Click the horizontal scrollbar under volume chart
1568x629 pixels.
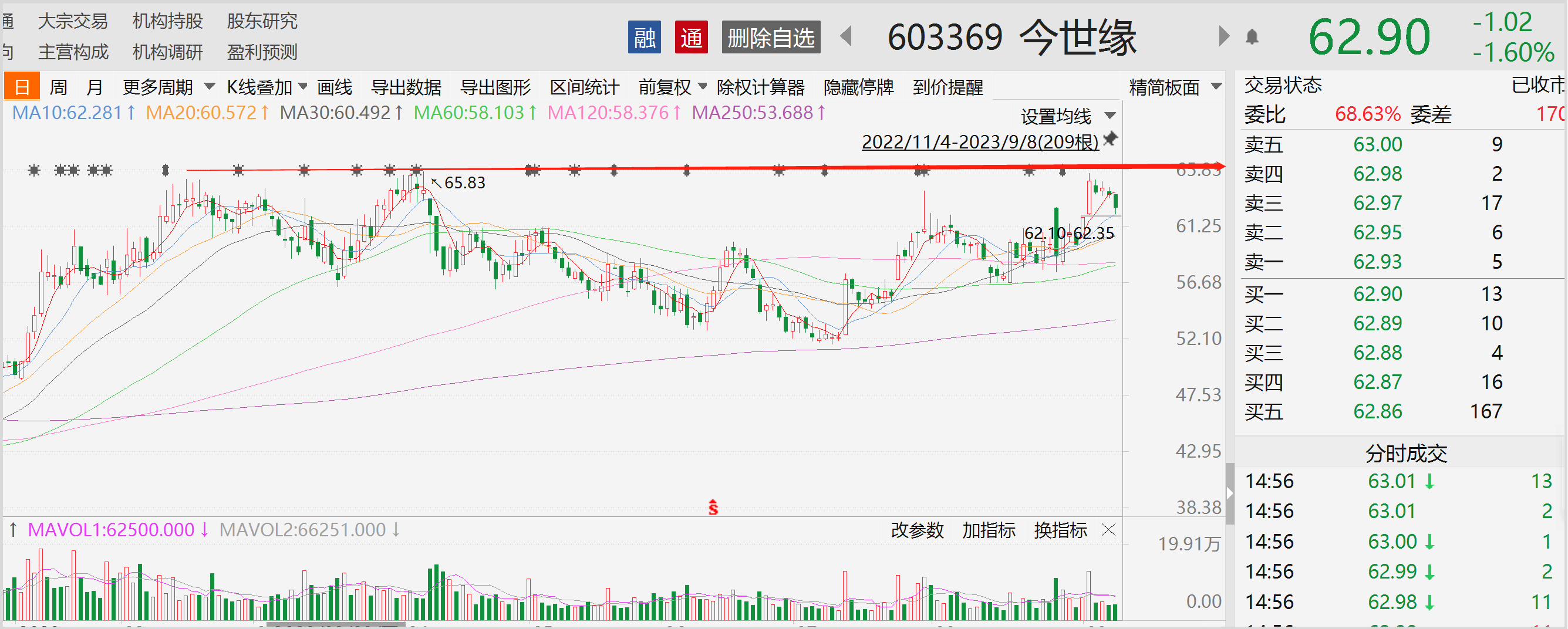336,624
